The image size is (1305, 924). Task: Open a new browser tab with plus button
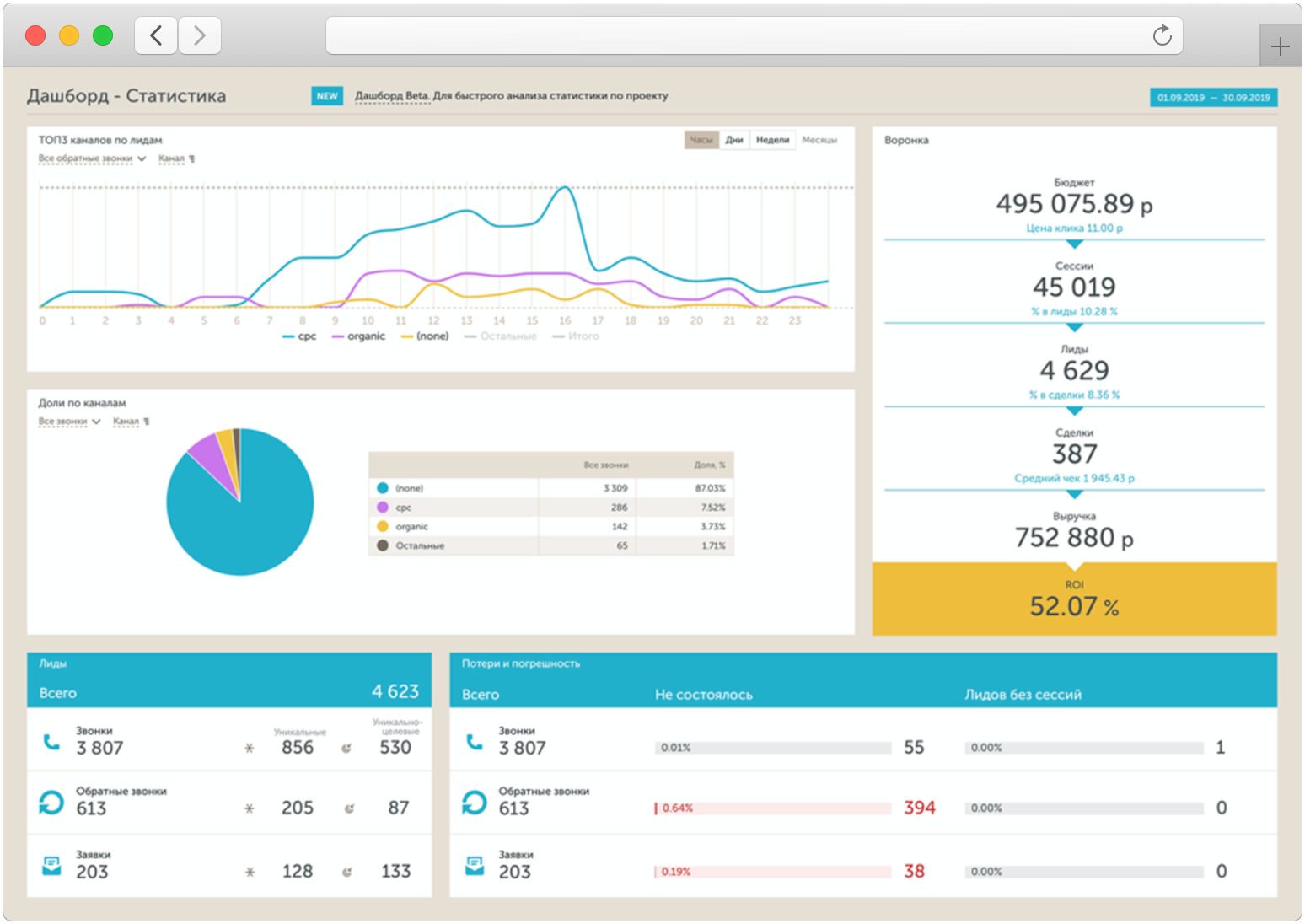pos(1280,46)
